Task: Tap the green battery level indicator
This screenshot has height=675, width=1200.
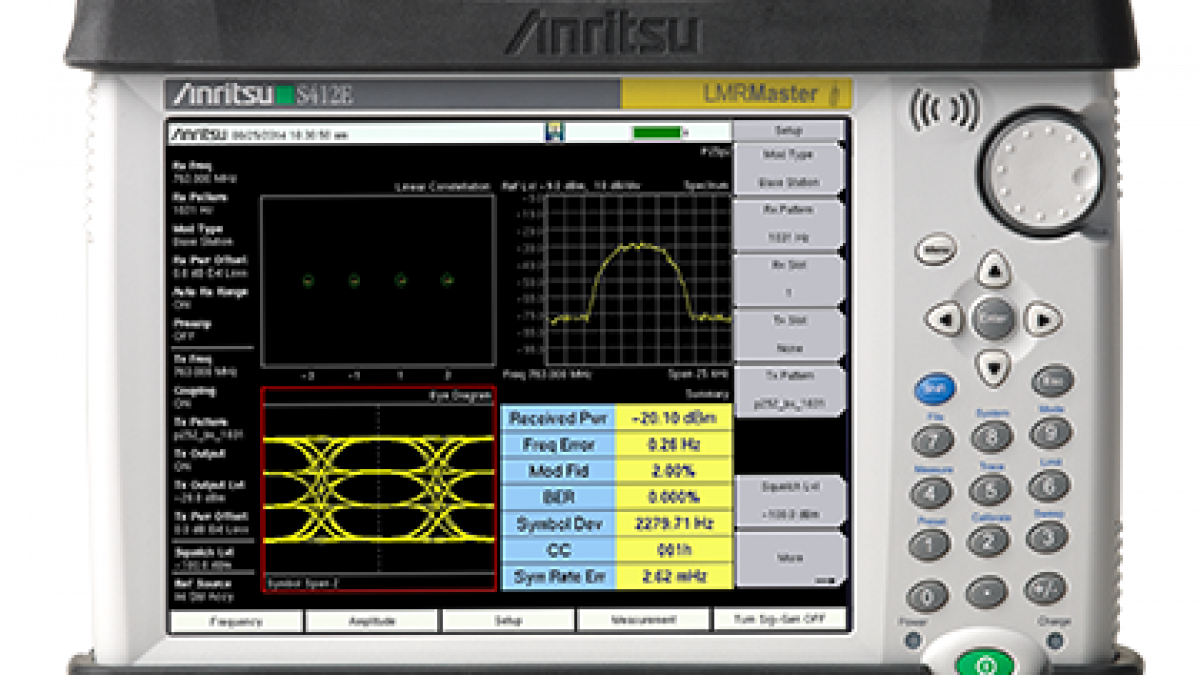Action: pyautogui.click(x=655, y=132)
